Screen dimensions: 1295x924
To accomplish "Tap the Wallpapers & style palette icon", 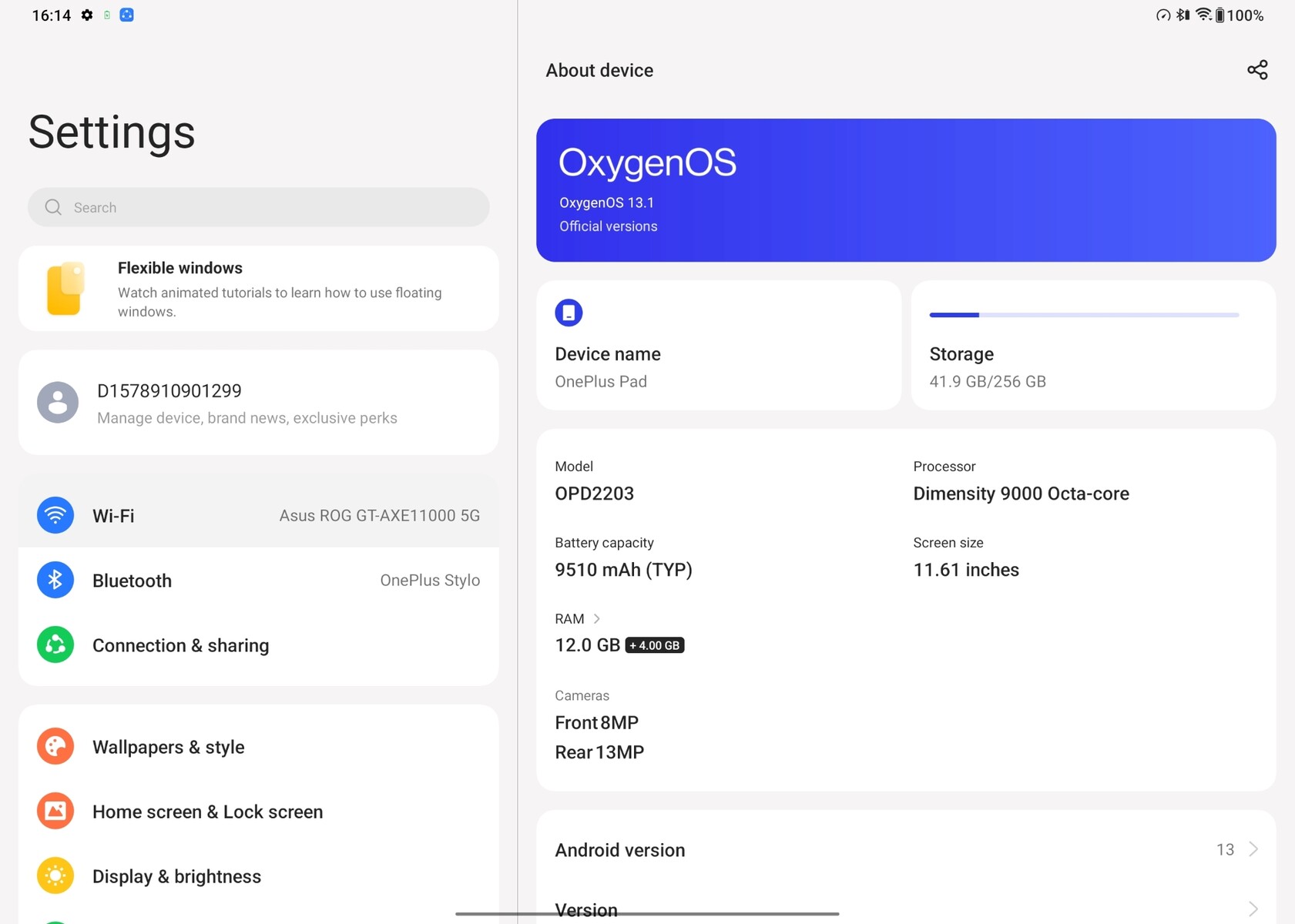I will [x=55, y=746].
